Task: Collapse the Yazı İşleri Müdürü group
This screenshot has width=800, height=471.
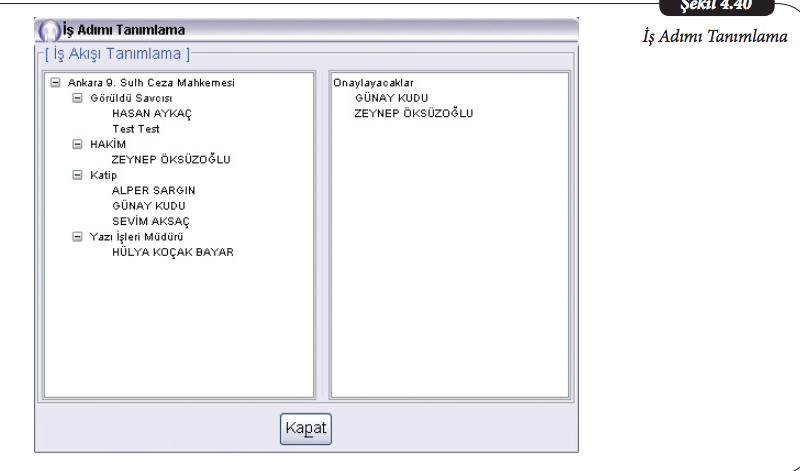Action: tap(78, 237)
